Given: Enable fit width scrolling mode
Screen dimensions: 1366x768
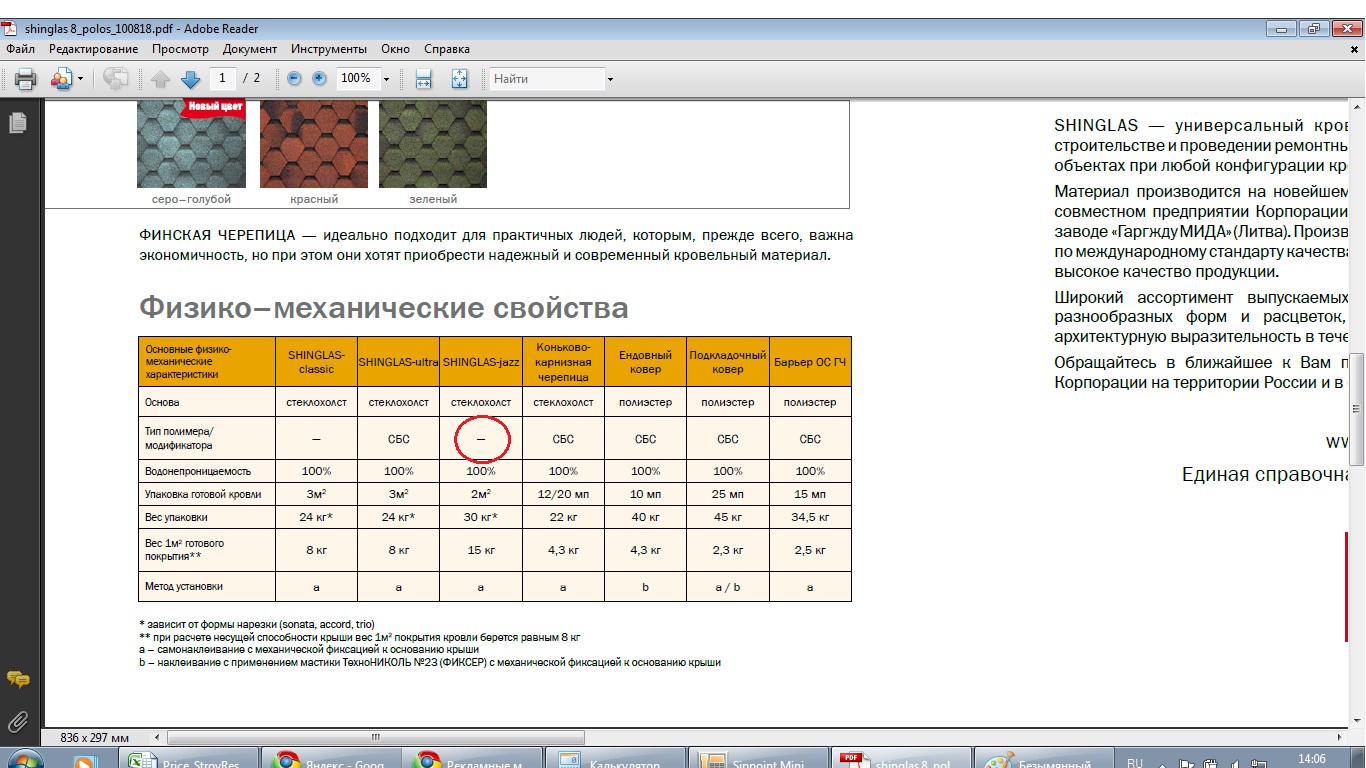Looking at the screenshot, I should click(423, 79).
